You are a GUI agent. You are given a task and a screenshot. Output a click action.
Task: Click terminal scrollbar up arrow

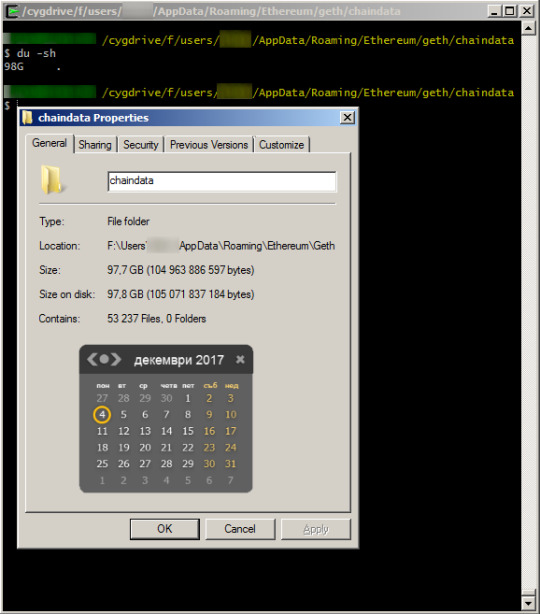point(529,28)
